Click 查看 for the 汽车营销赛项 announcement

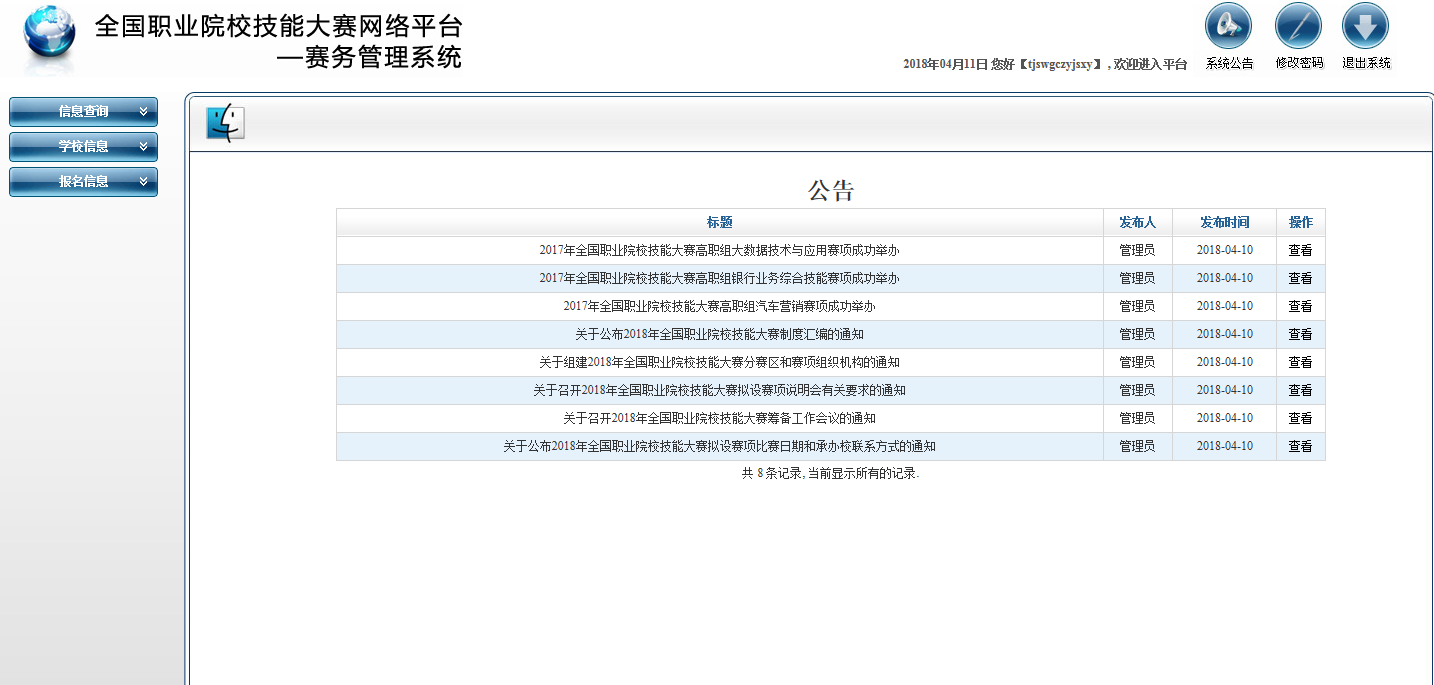[x=1300, y=307]
